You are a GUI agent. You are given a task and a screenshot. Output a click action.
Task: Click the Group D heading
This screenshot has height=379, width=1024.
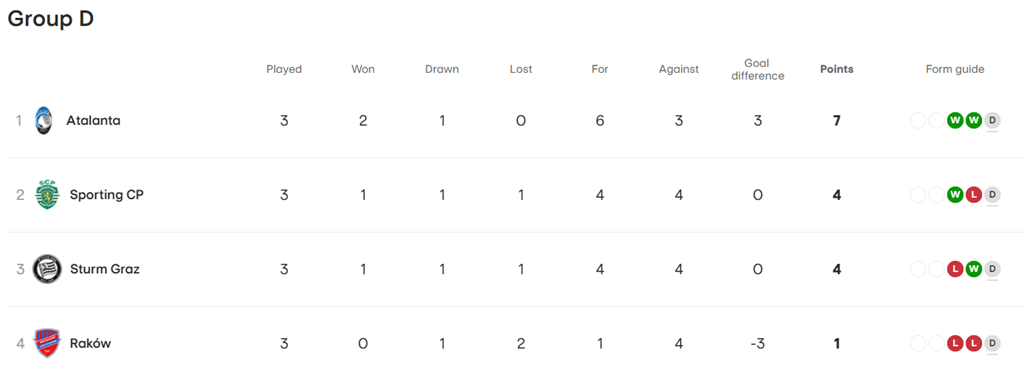(51, 19)
